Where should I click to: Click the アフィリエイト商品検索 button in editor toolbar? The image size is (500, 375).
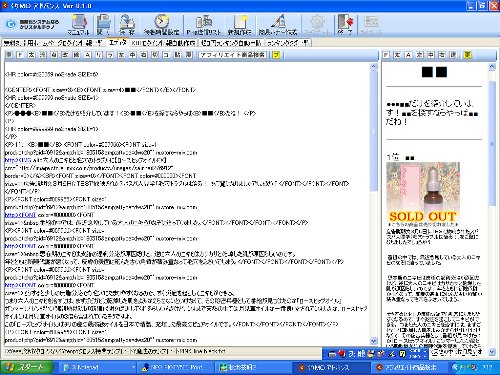[x=233, y=55]
